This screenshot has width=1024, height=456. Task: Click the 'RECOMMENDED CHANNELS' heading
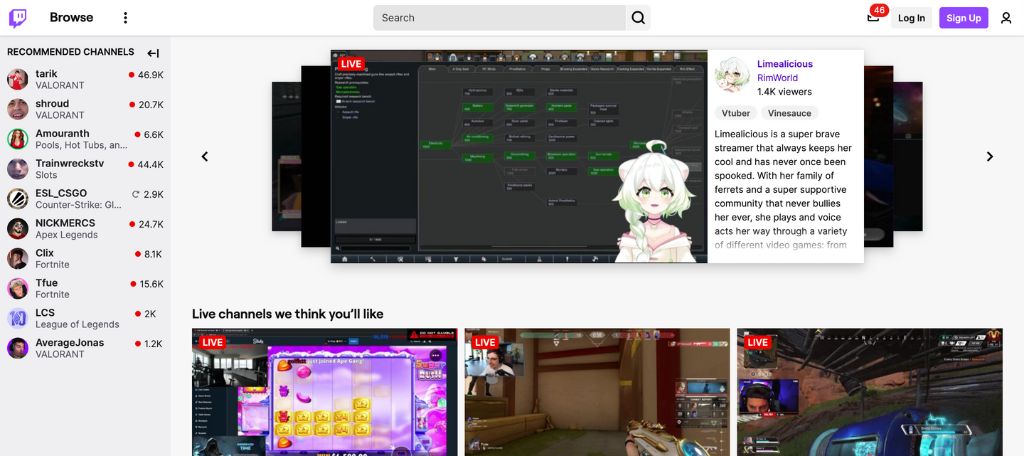[71, 52]
